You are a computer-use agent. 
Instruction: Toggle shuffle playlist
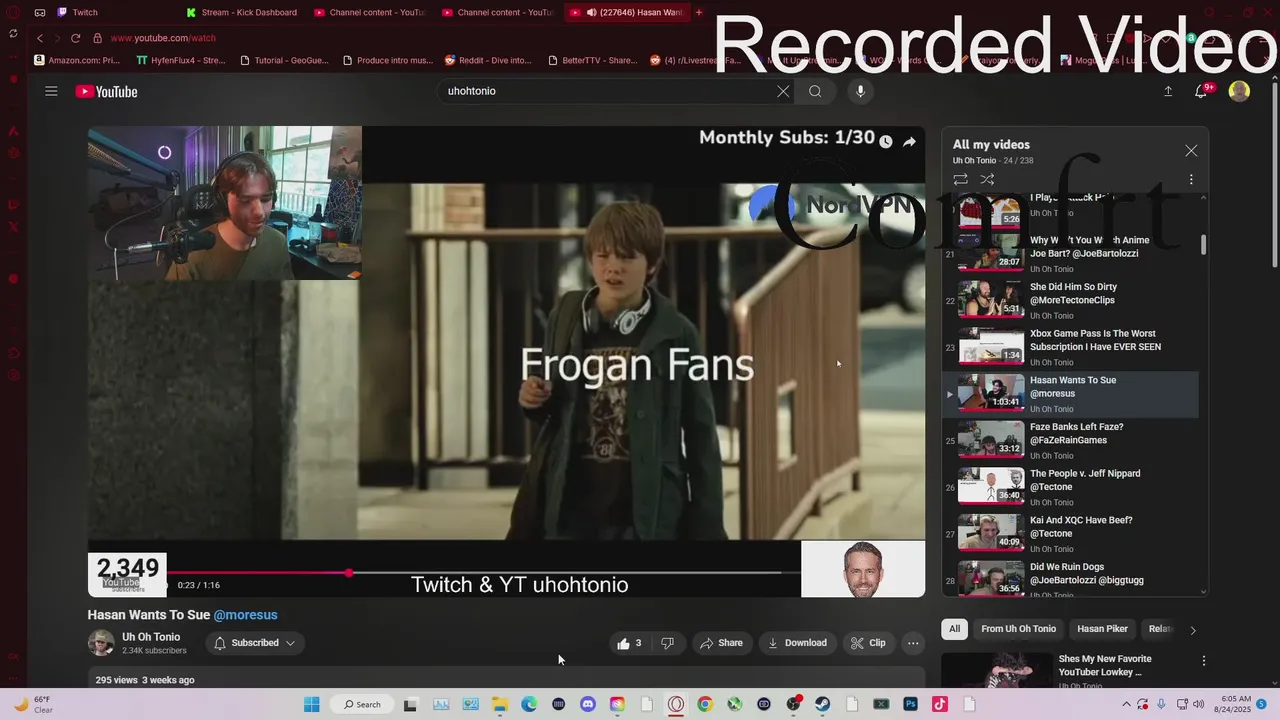click(x=987, y=180)
